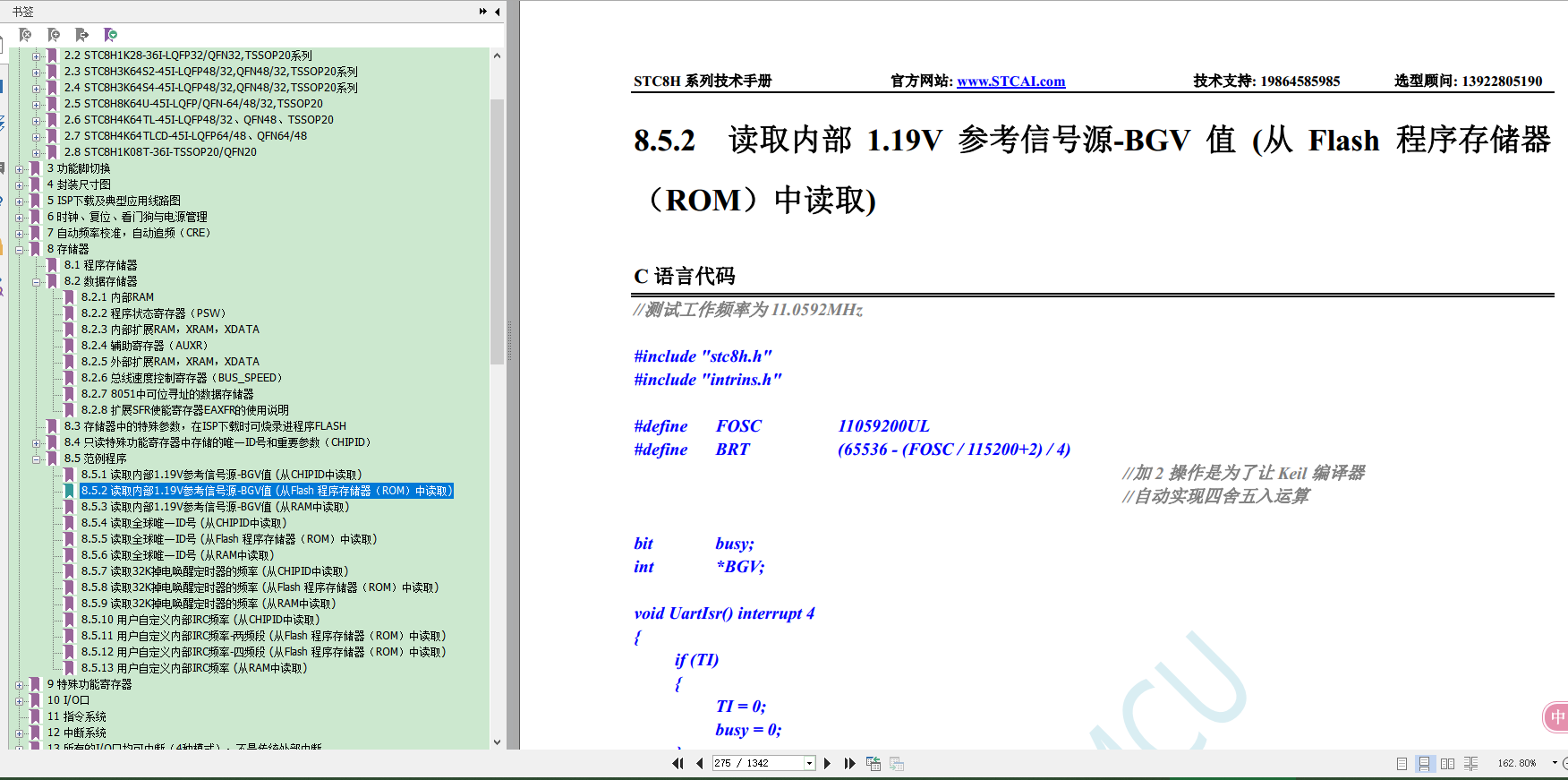Expand 9 特殊功能寄存器 node
Screen dimensions: 1568x780
tap(20, 684)
